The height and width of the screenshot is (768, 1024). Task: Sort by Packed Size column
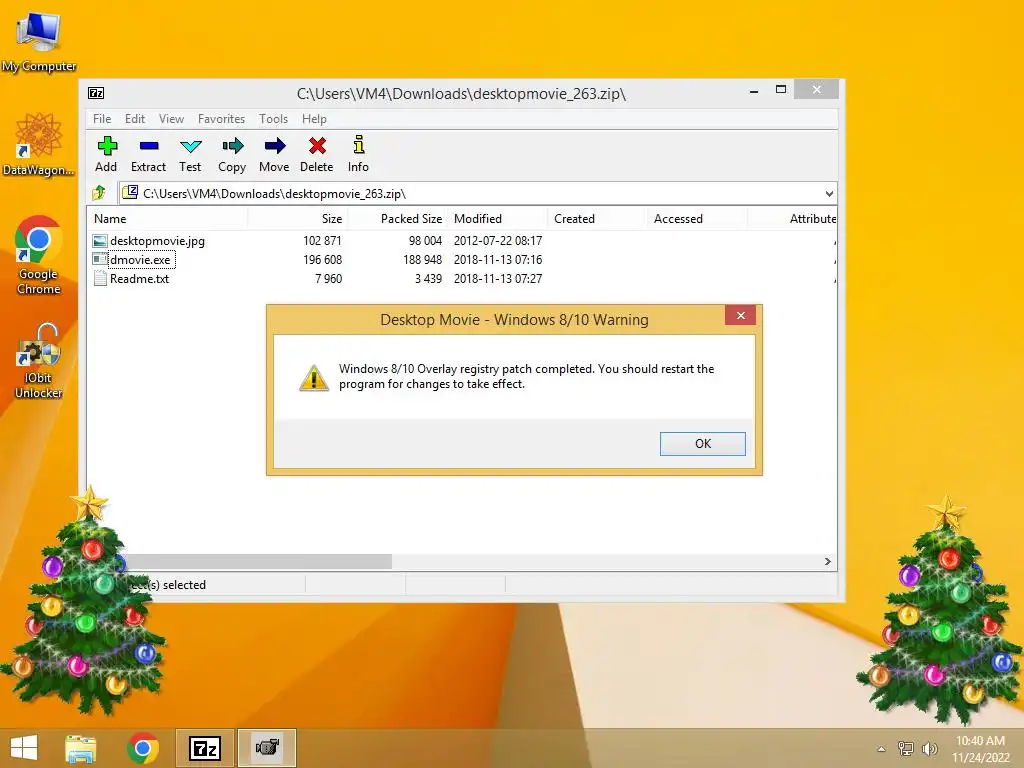(398, 219)
